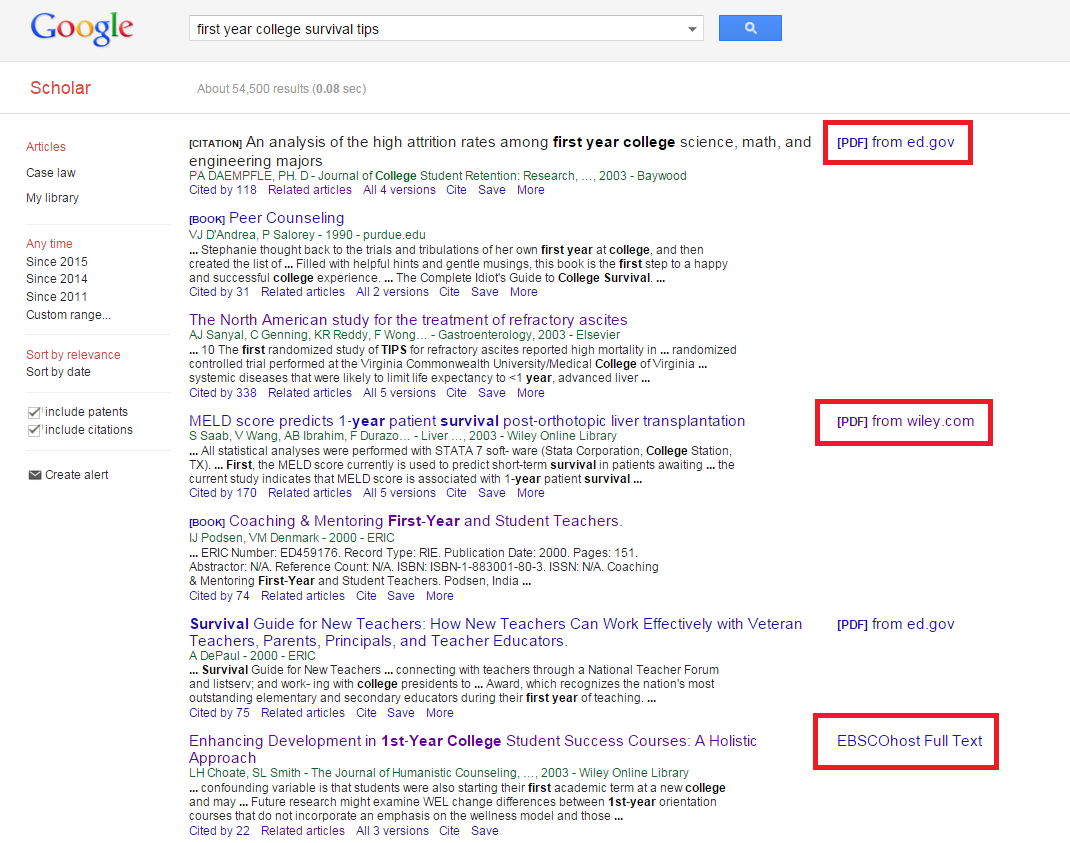Image resolution: width=1070 pixels, height=843 pixels.
Task: Click Save under Peer Counseling result
Action: pos(485,291)
